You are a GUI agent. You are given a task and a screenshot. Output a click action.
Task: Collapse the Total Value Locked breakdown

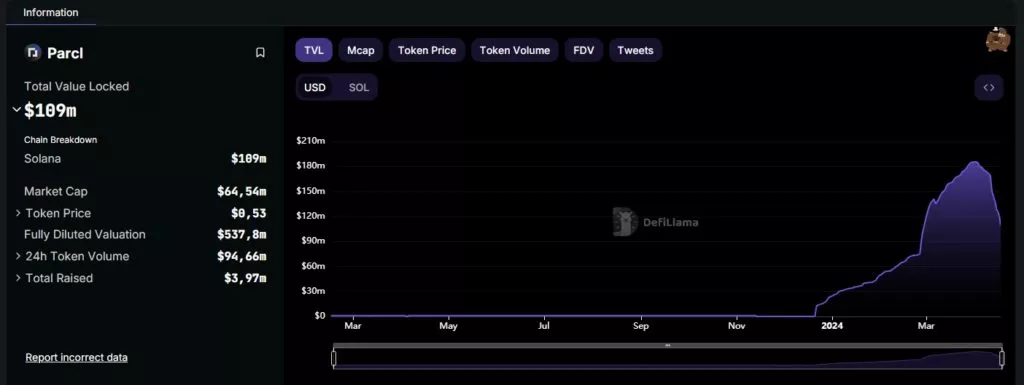point(17,110)
